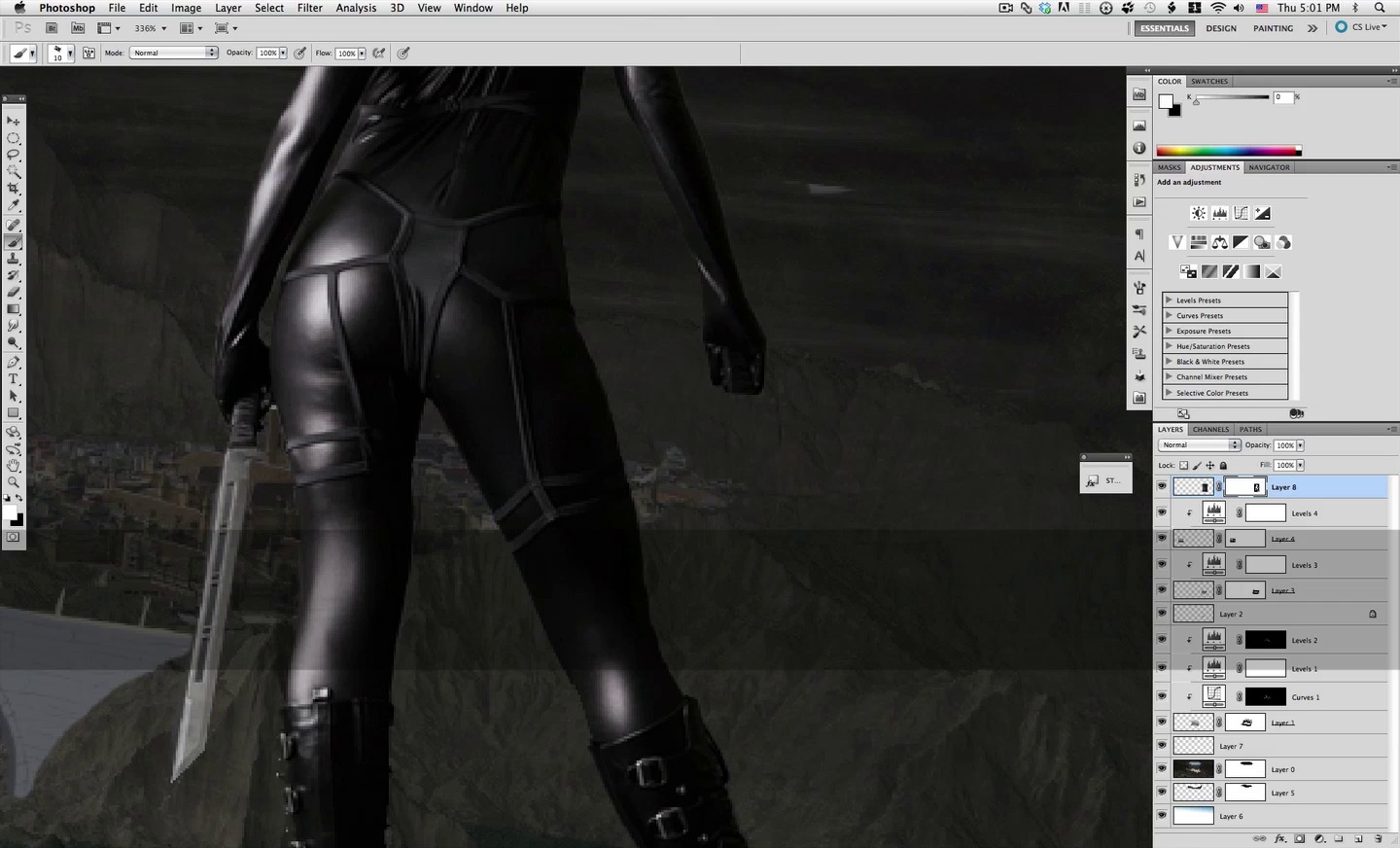Add a Color Balance adjustment
This screenshot has width=1400, height=848.
pyautogui.click(x=1219, y=242)
